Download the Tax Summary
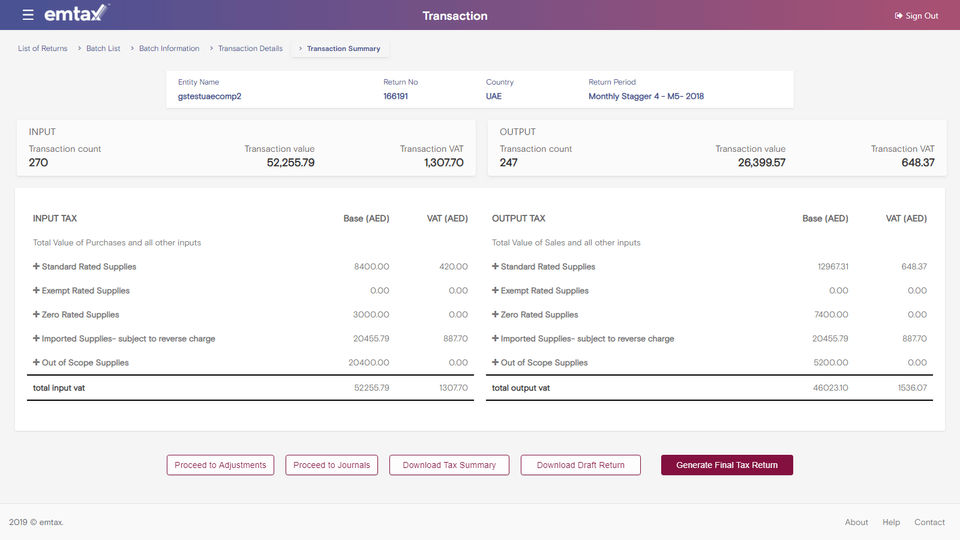 click(449, 465)
